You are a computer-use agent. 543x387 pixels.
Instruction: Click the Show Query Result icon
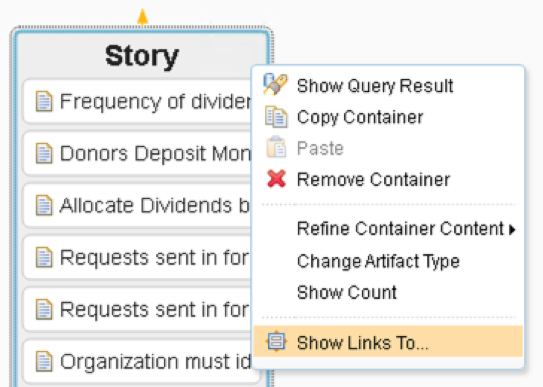275,84
